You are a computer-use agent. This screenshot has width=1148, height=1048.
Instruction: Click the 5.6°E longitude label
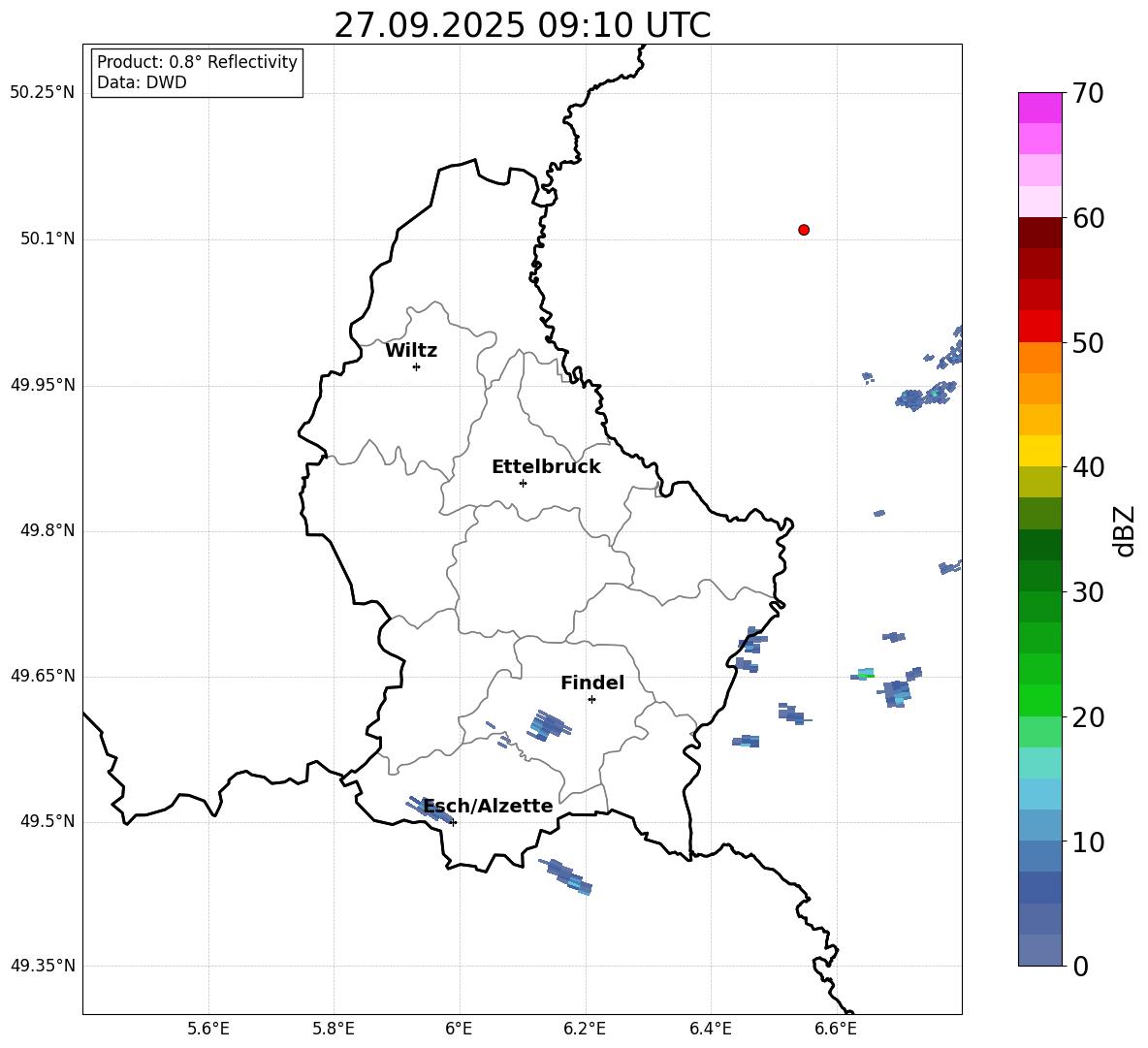pyautogui.click(x=208, y=1029)
